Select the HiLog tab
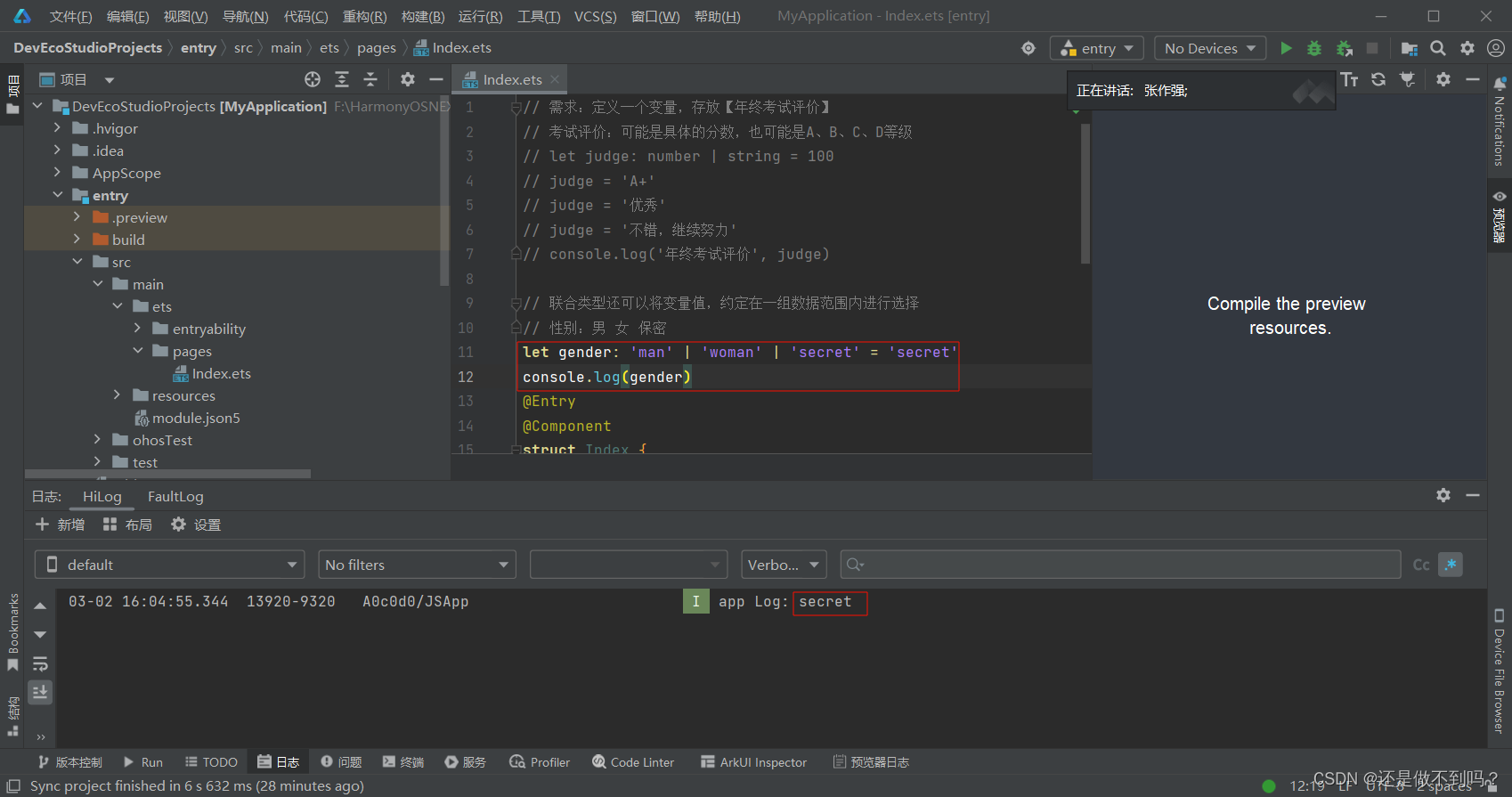 102,496
